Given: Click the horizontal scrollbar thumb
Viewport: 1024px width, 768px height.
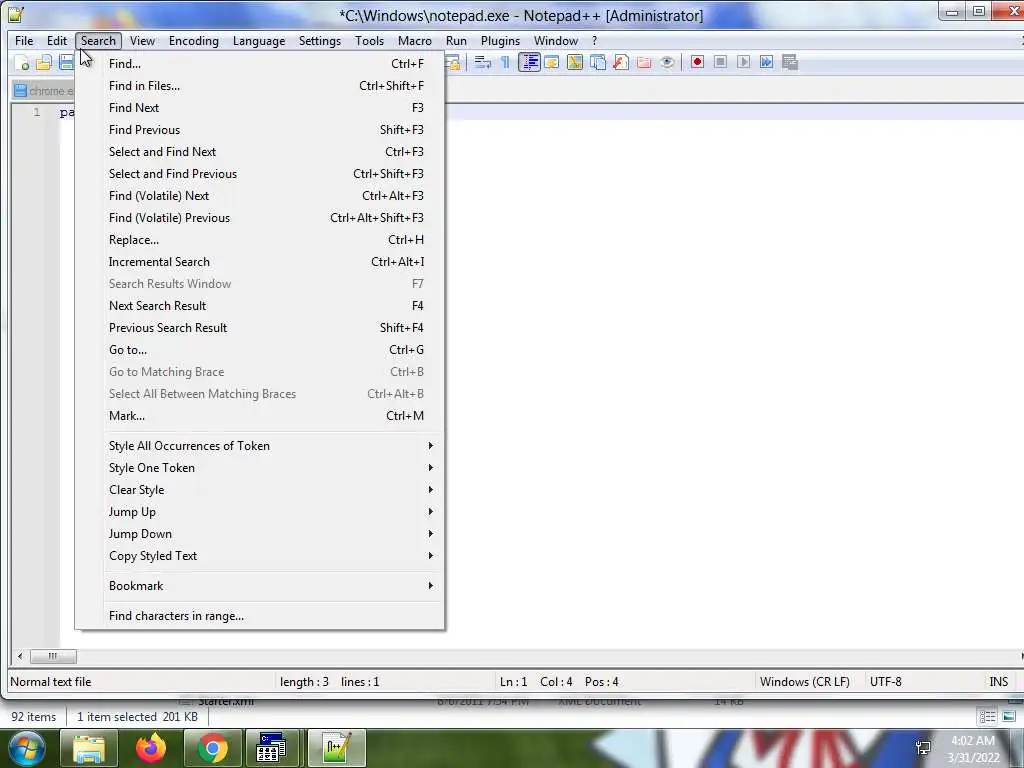Looking at the screenshot, I should pos(53,656).
